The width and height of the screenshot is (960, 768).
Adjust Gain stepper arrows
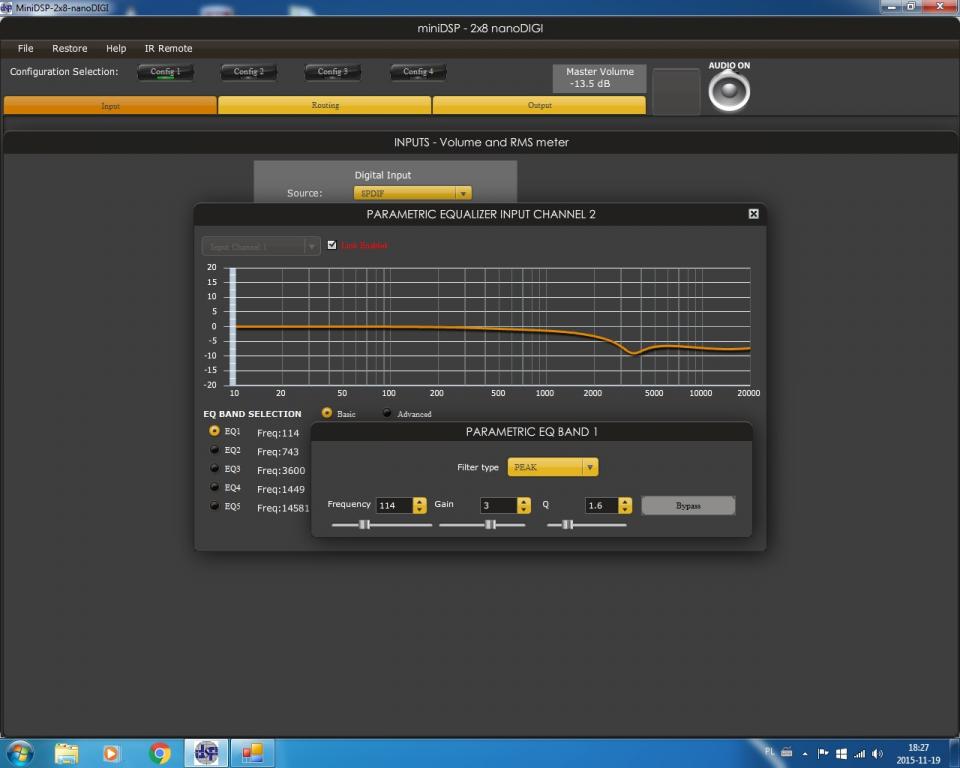(523, 505)
